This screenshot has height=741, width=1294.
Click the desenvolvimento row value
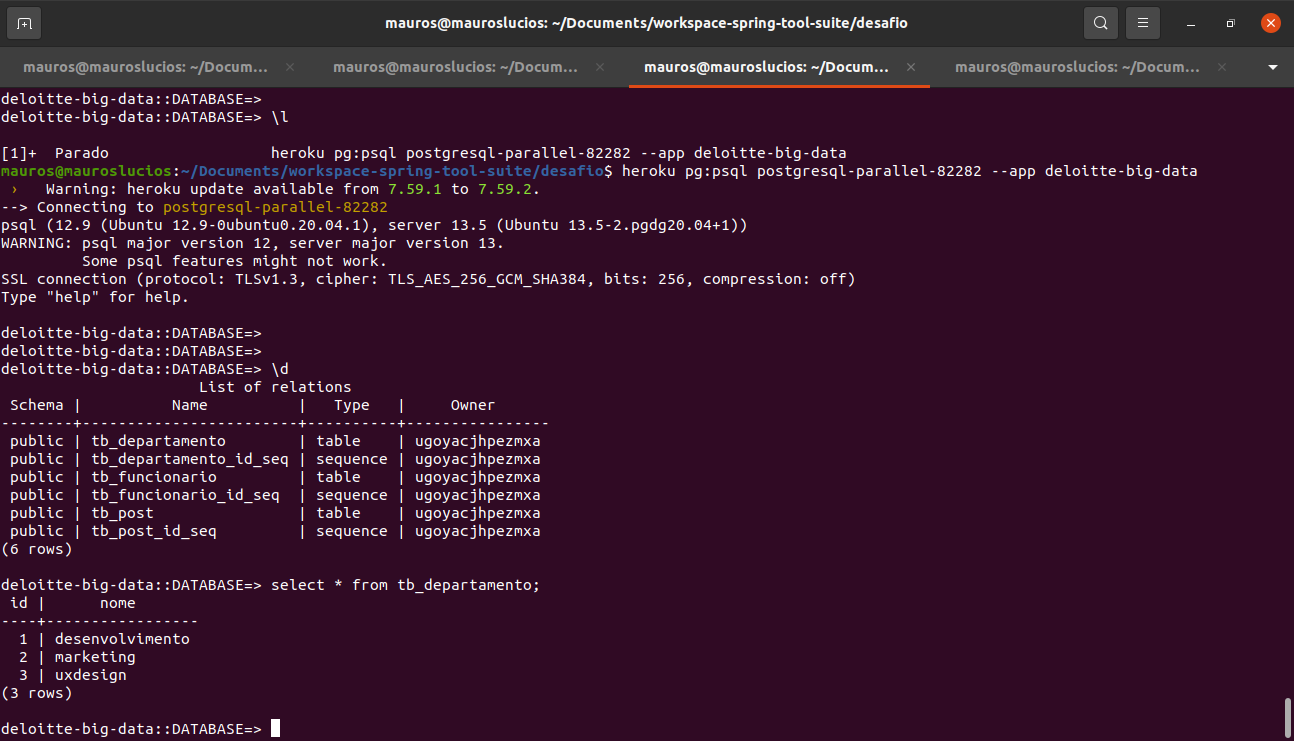click(122, 639)
